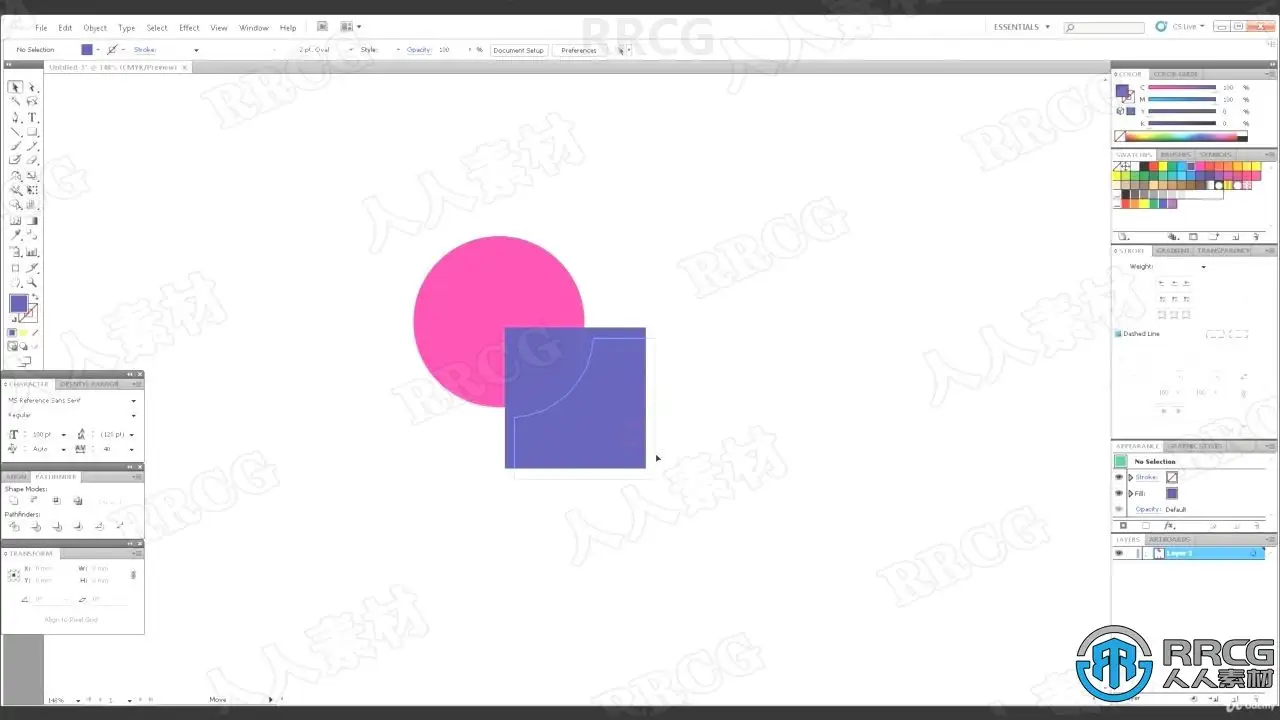Select the Eyedropper tool
The height and width of the screenshot is (720, 1280).
(x=15, y=236)
